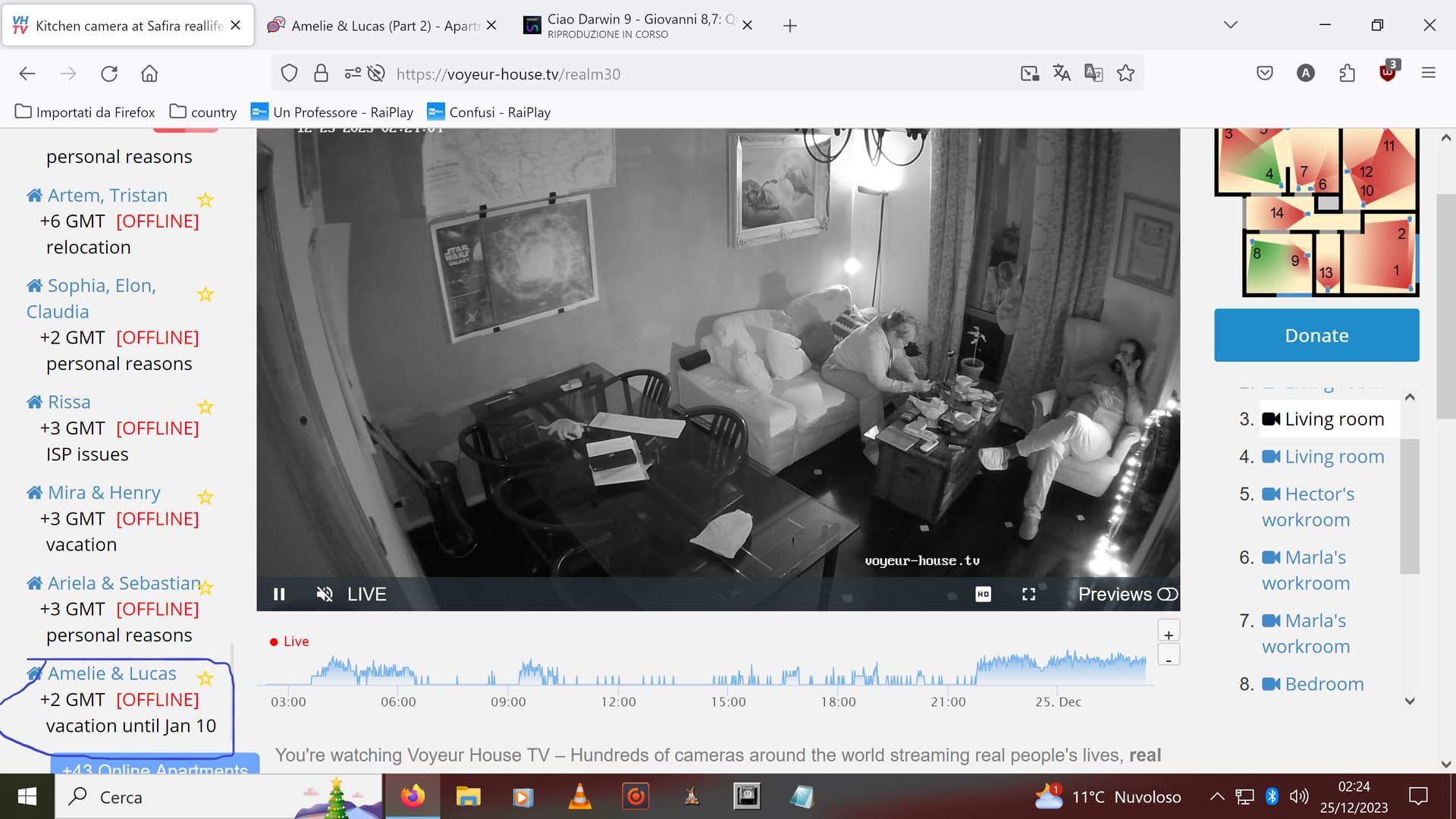Open Amelie & Lucas apartment link
This screenshot has height=819, width=1456.
click(x=111, y=673)
